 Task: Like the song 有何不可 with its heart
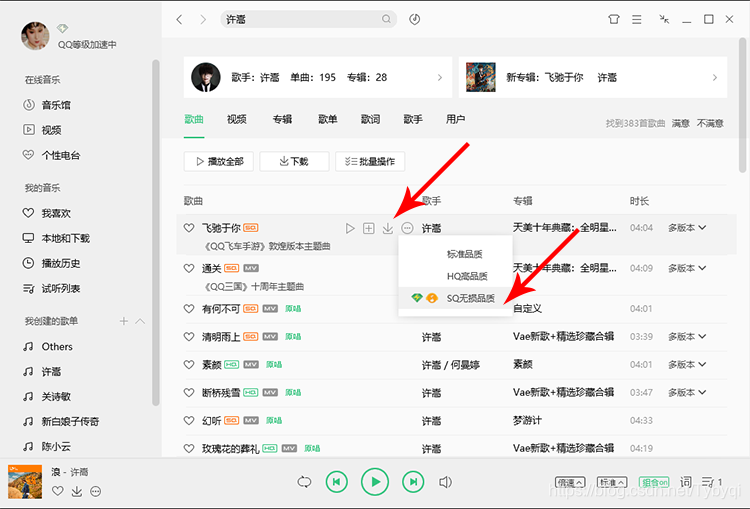coord(189,309)
